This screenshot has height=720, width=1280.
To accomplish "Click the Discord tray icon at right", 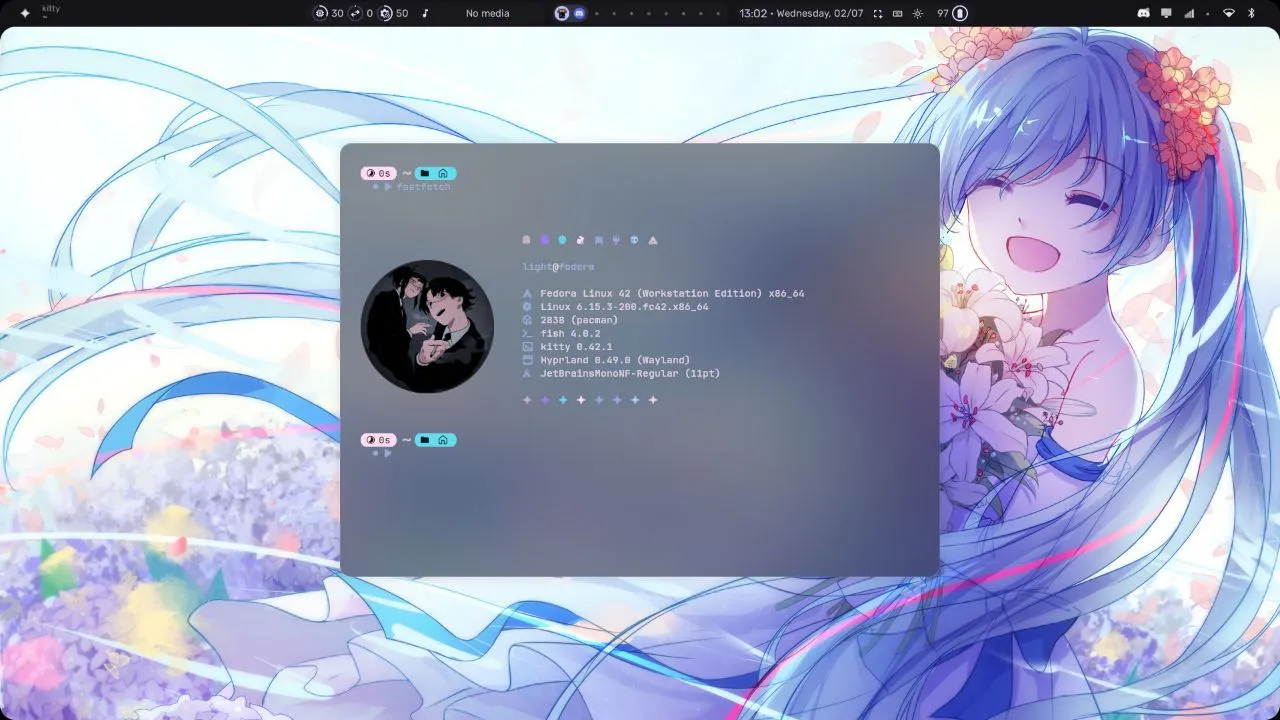I will pyautogui.click(x=1144, y=13).
